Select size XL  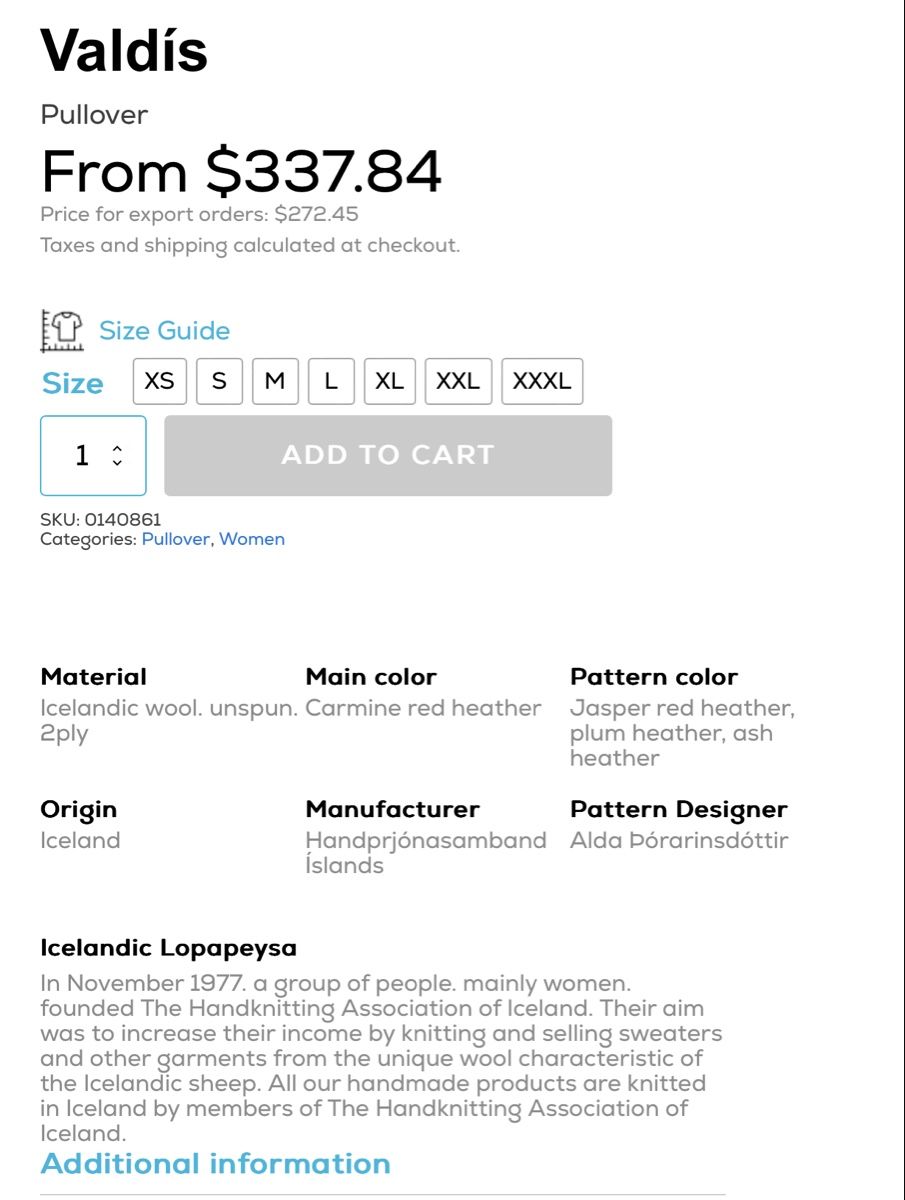tap(390, 381)
